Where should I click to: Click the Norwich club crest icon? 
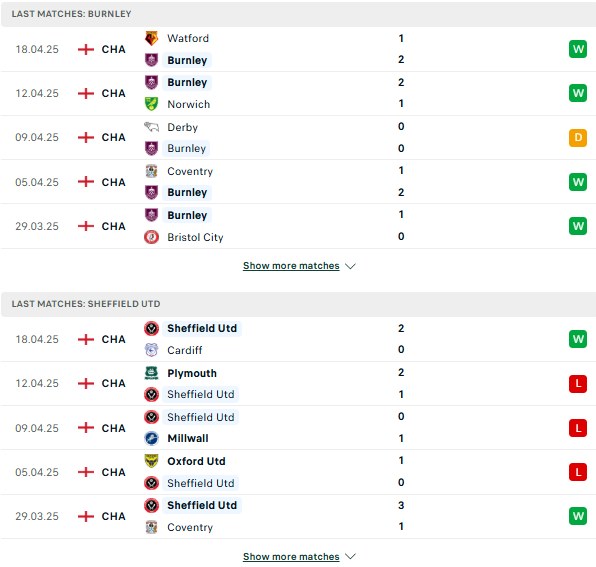pos(151,104)
